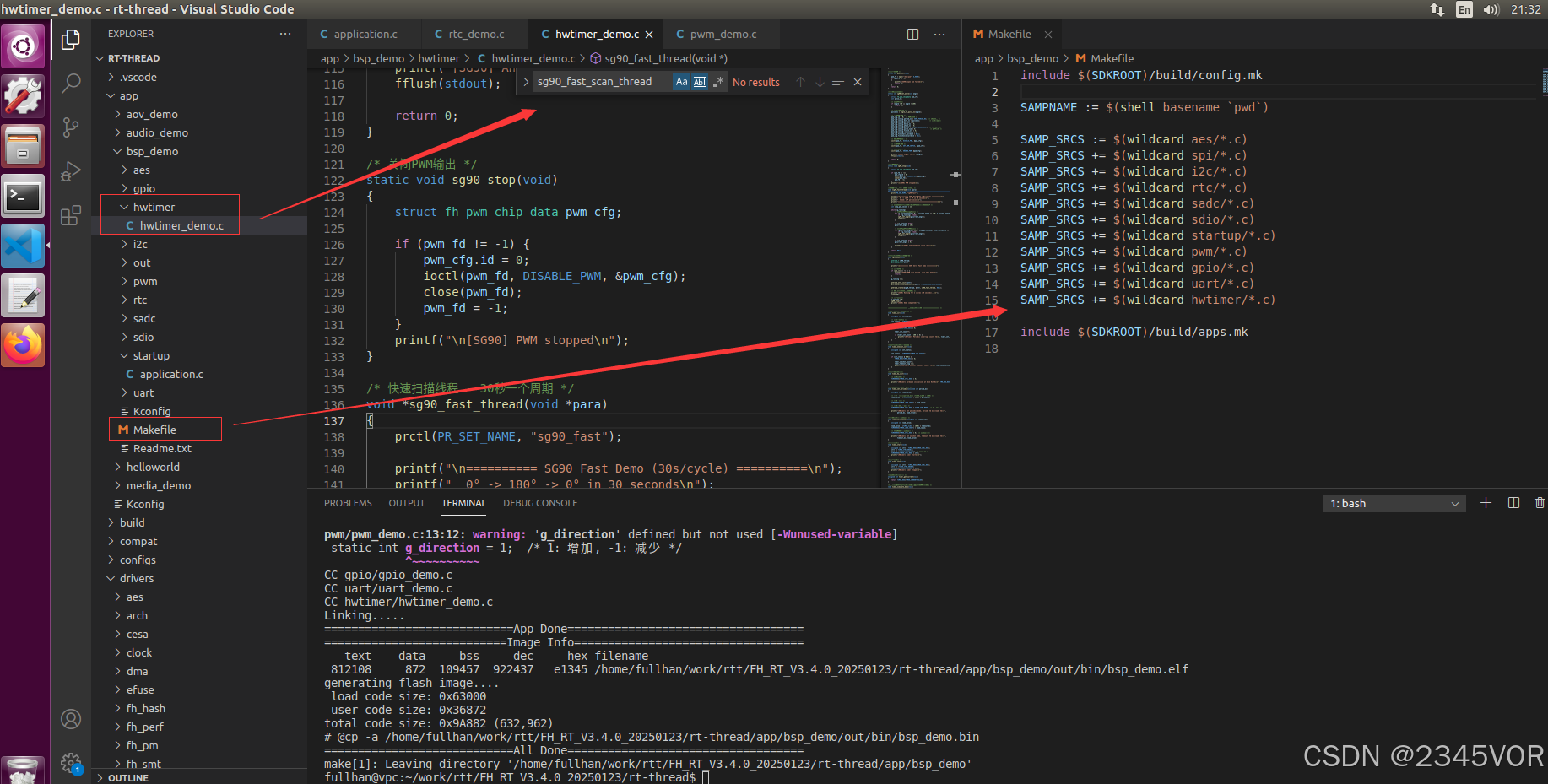Open the En input language indicator
1548x784 pixels.
(x=1464, y=9)
